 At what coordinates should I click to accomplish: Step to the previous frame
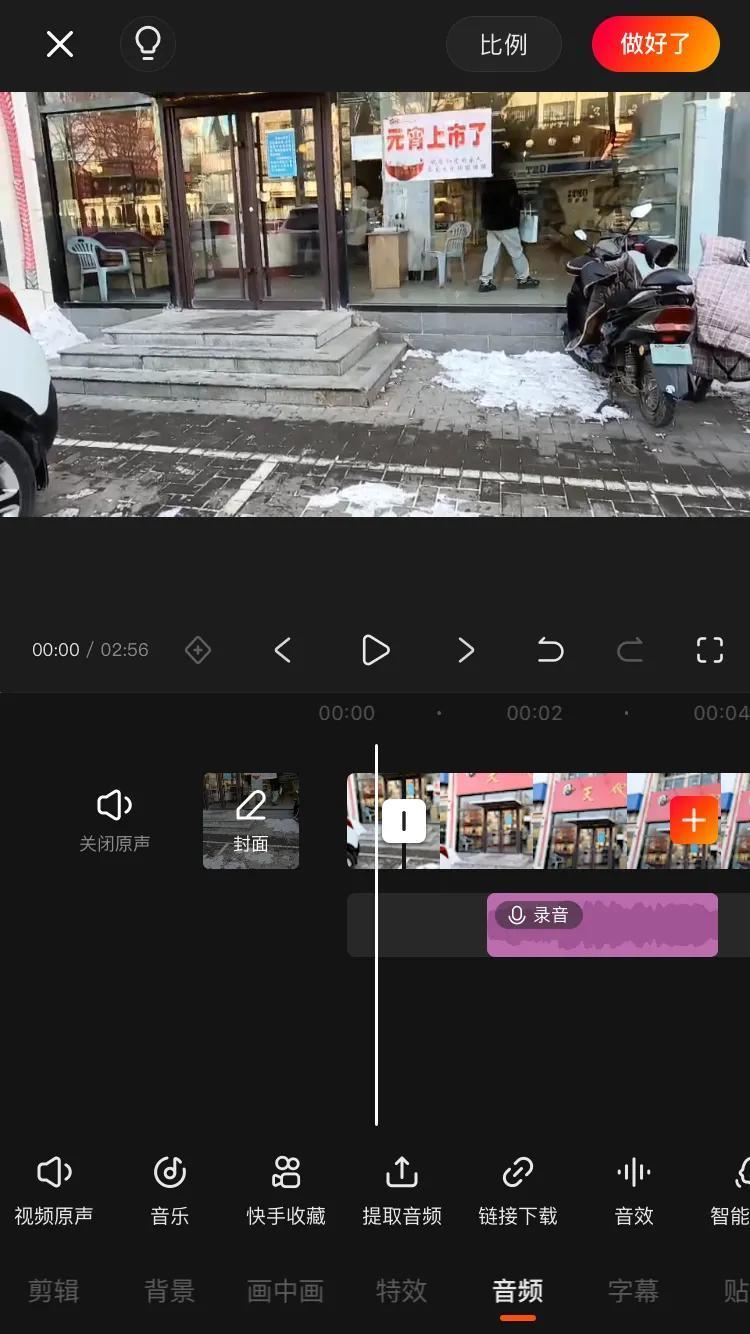(x=283, y=650)
